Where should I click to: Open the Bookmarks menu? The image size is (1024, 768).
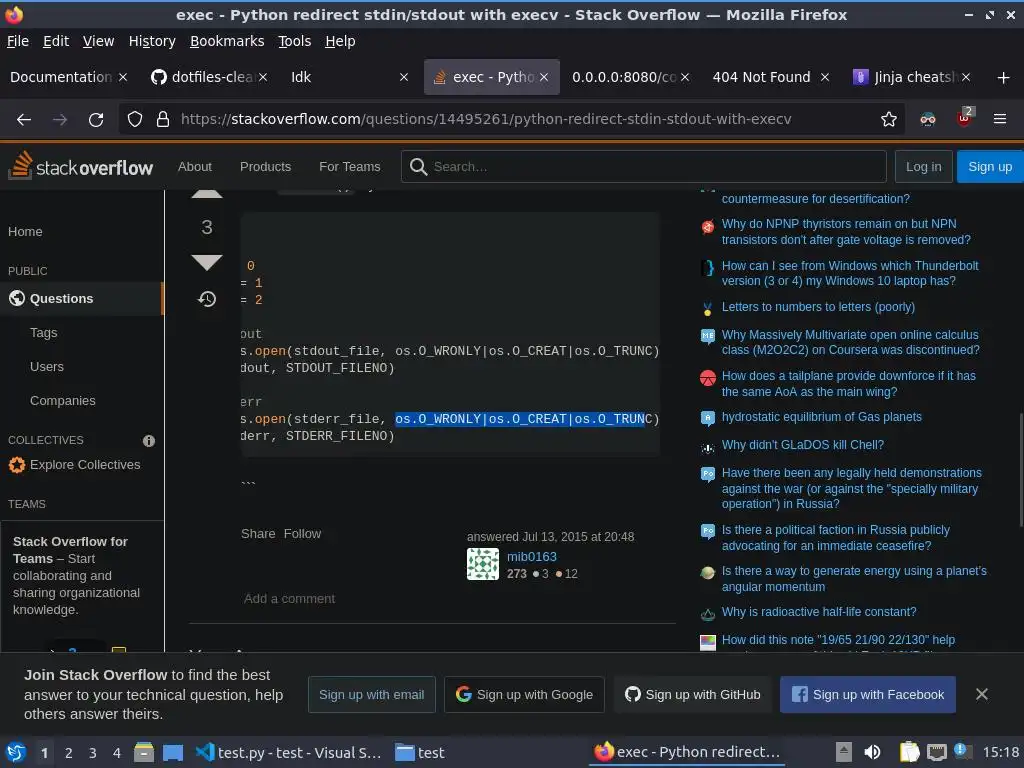tap(227, 41)
